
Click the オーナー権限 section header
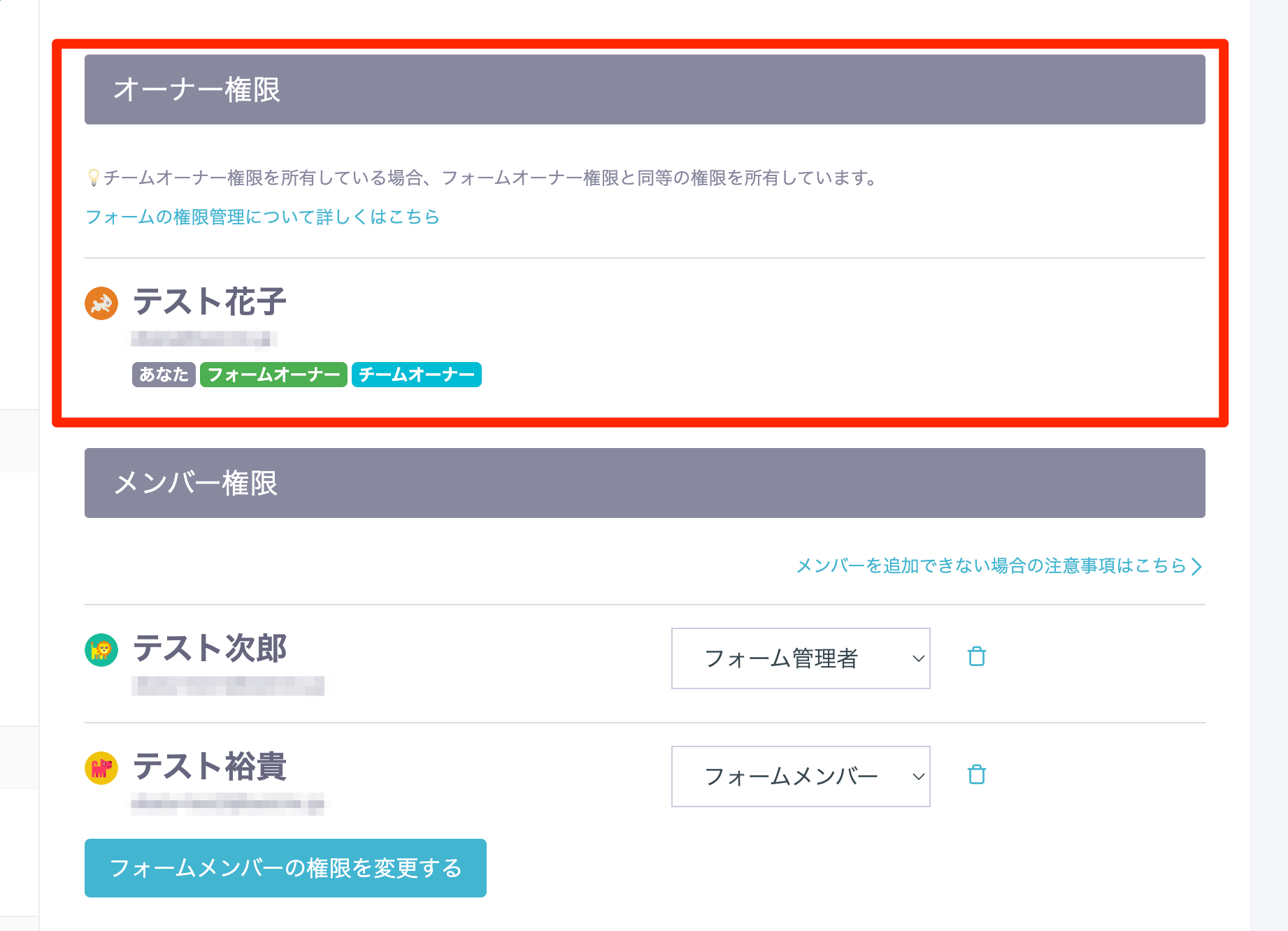coord(644,89)
